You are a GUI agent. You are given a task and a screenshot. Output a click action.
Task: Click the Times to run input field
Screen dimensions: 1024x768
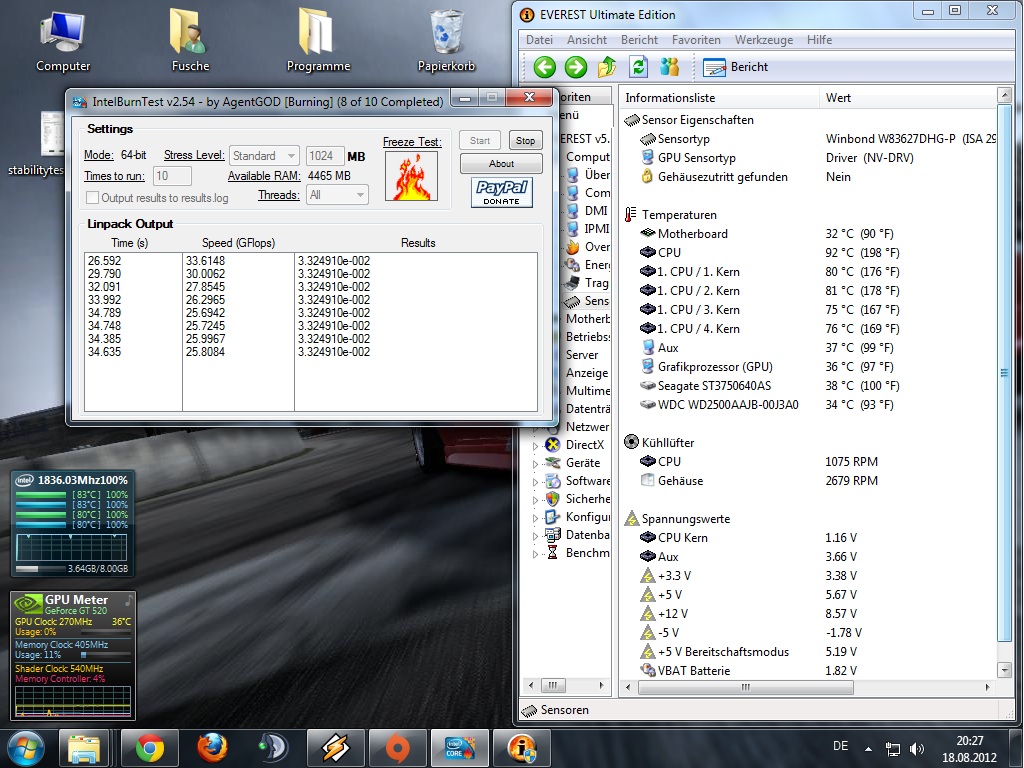click(172, 176)
